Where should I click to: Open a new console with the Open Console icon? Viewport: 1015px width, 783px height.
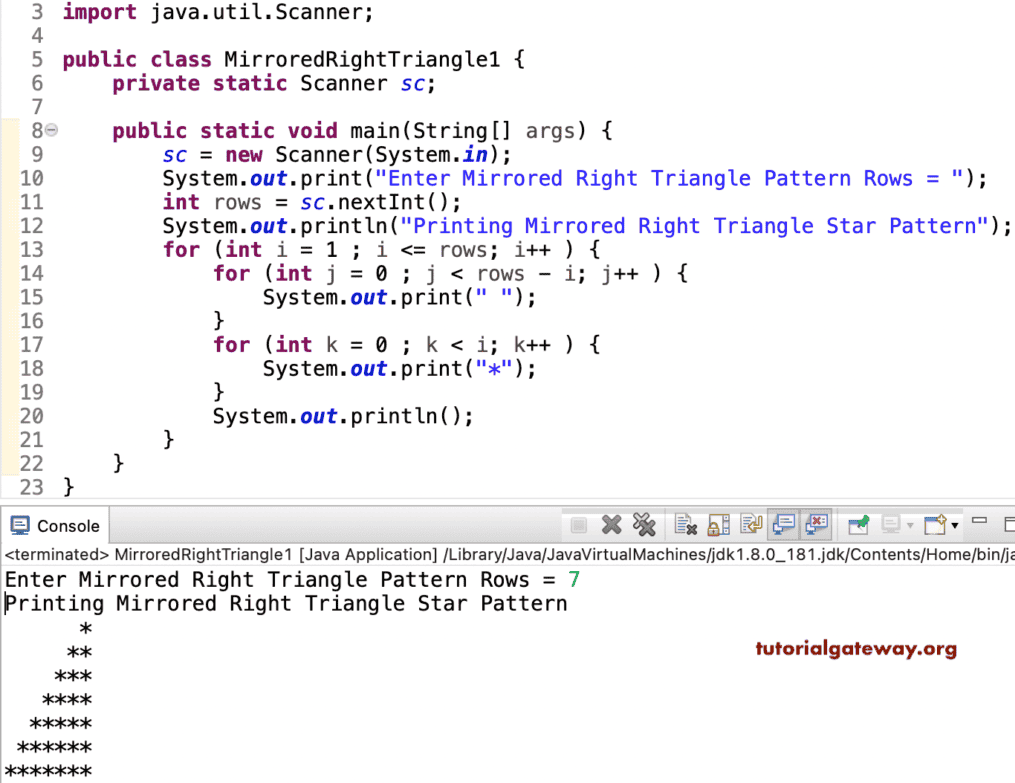coord(937,525)
